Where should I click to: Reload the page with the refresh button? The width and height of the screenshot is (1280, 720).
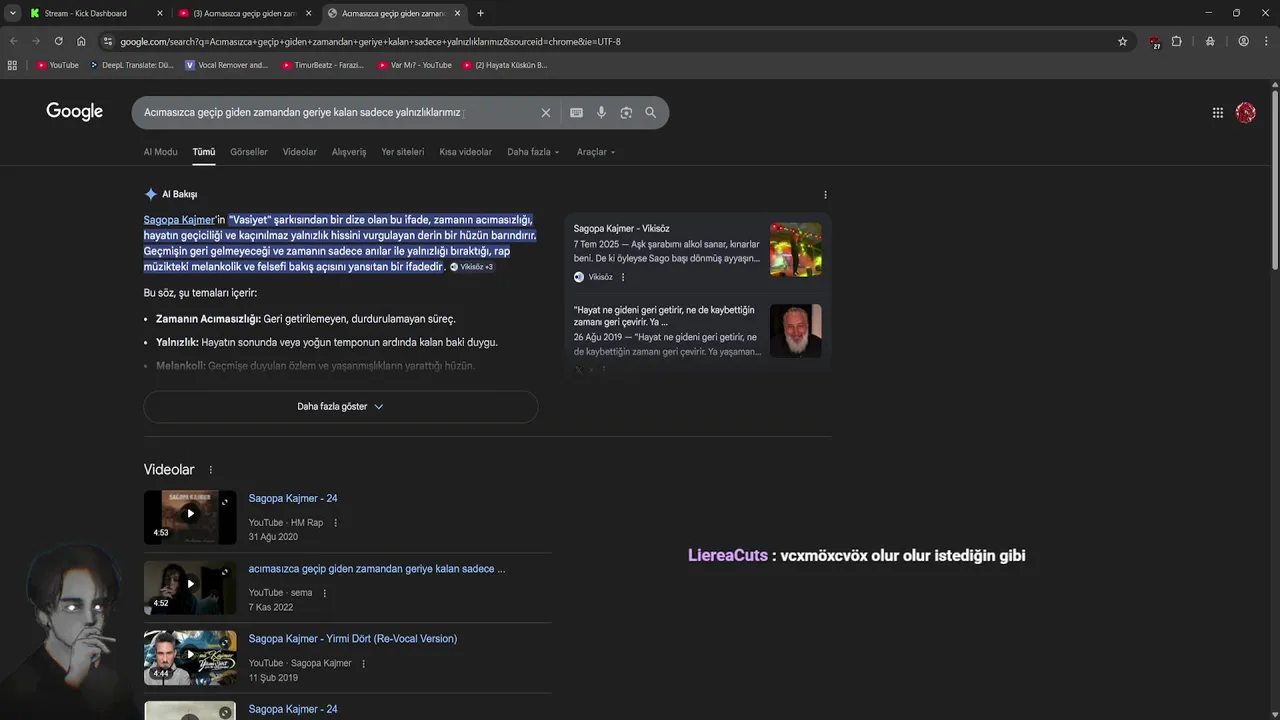58,41
